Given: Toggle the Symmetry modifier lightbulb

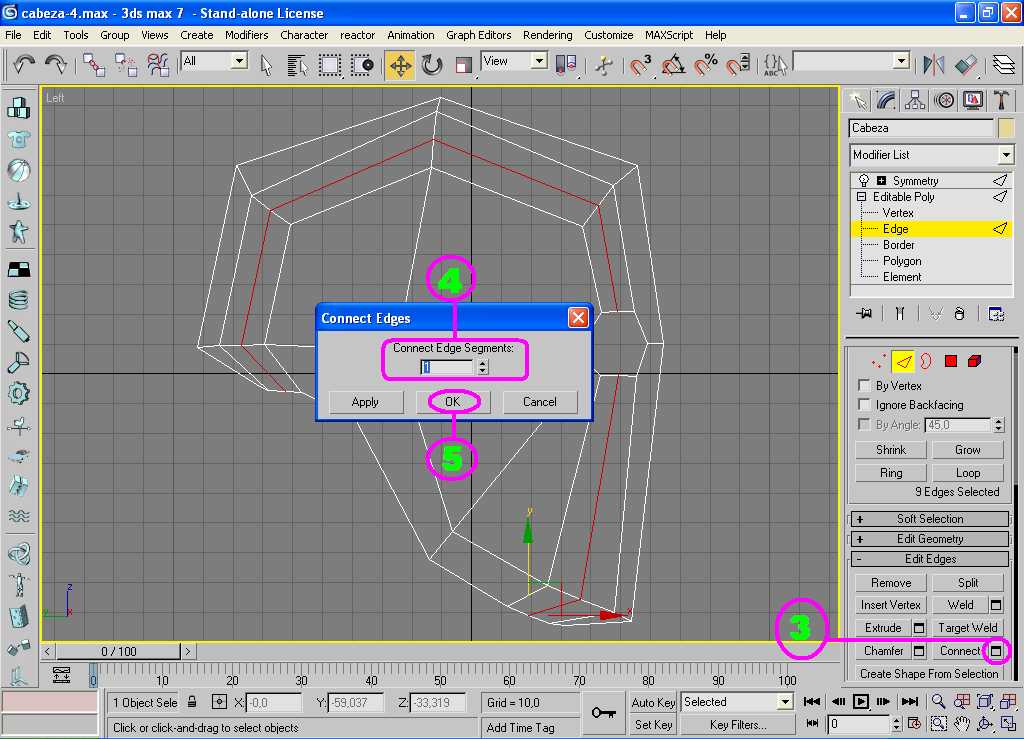Looking at the screenshot, I should tap(864, 180).
